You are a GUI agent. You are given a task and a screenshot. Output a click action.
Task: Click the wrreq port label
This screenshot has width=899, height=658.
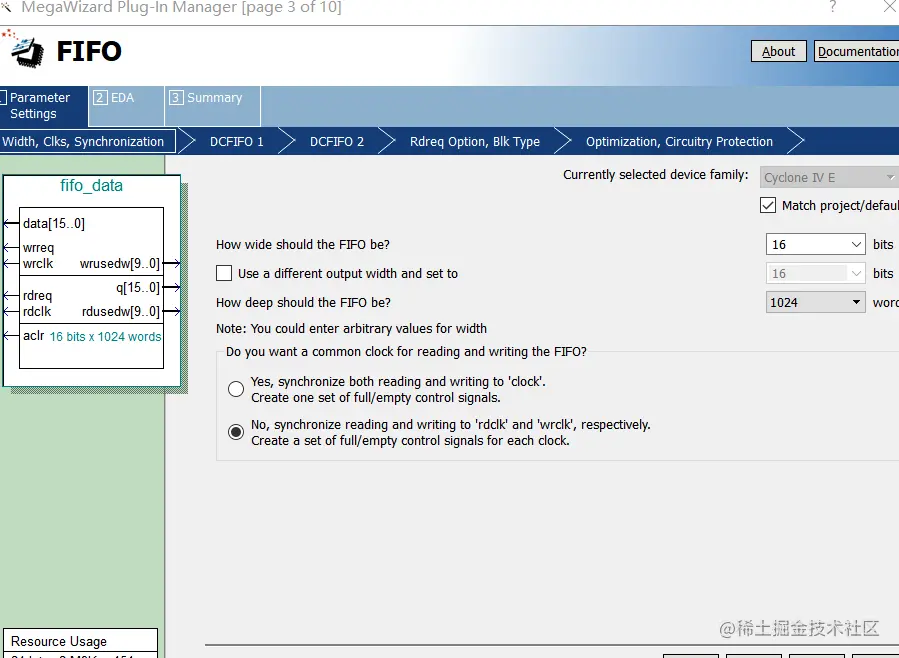point(38,248)
